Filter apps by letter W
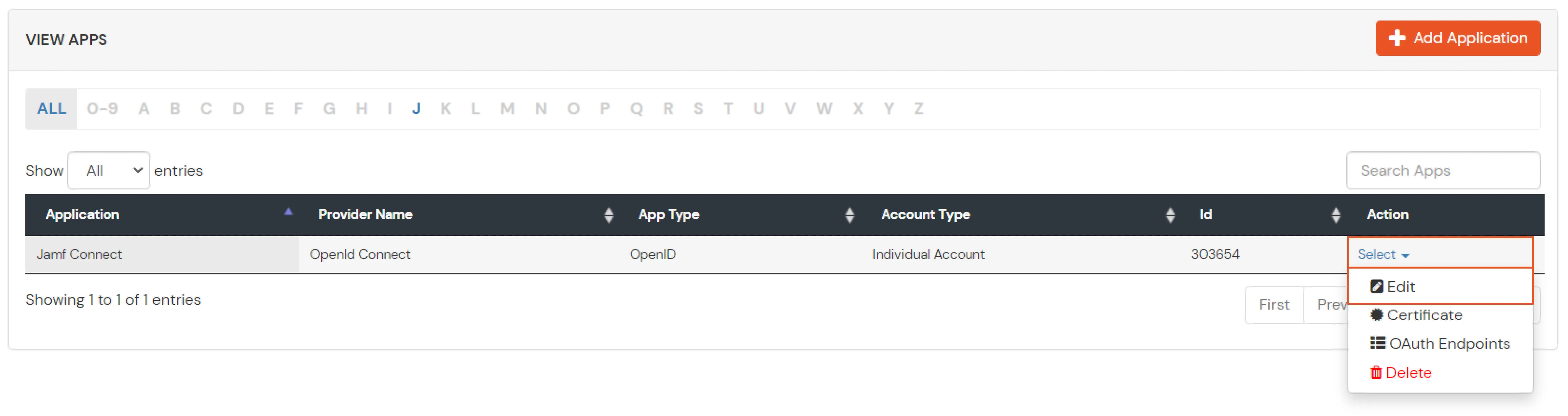The image size is (1568, 416). 824,109
